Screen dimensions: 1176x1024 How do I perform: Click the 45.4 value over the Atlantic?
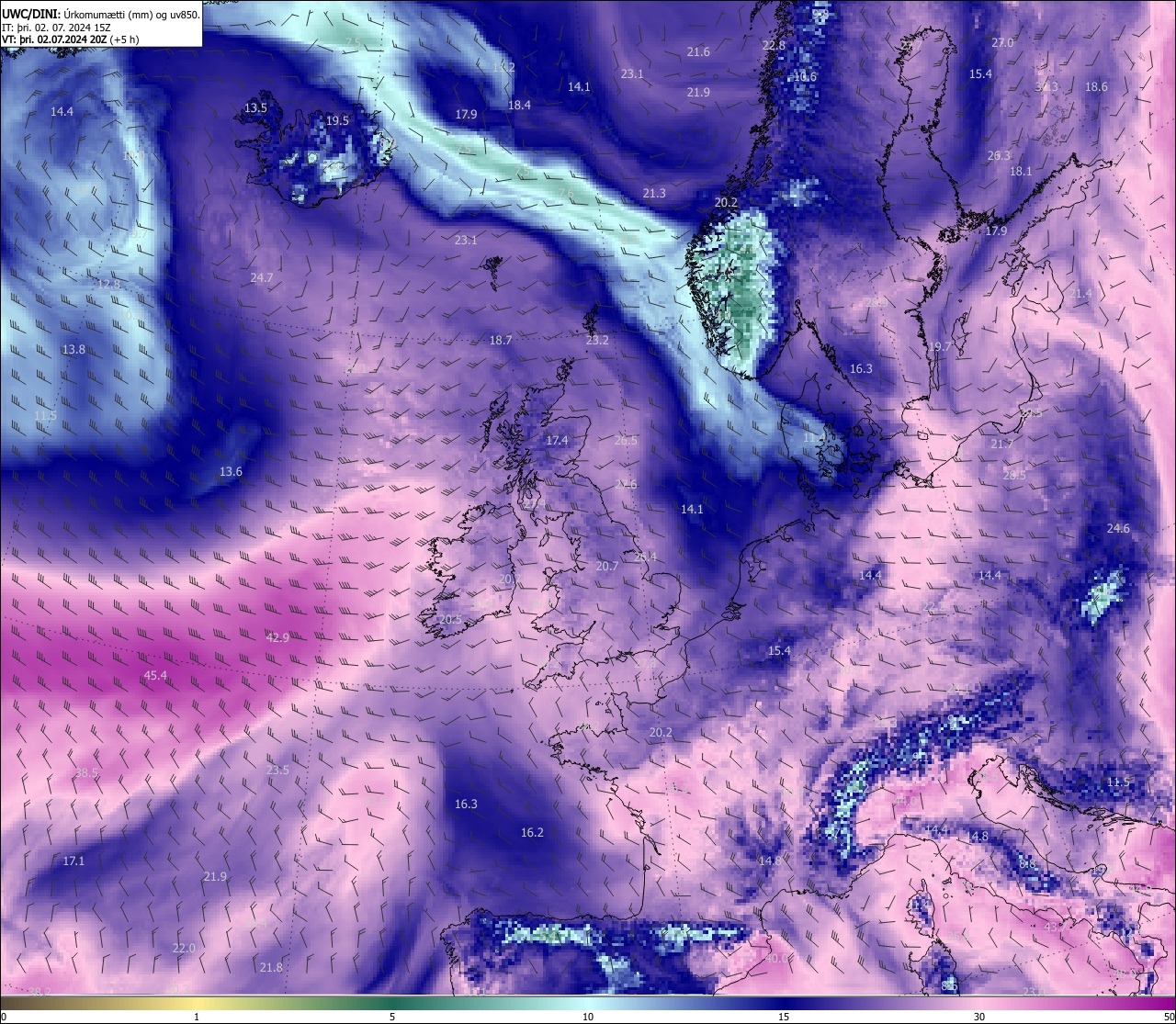(156, 675)
